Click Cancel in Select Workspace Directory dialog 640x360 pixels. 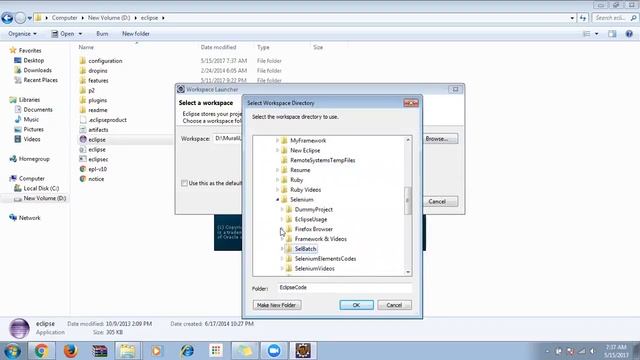394,305
